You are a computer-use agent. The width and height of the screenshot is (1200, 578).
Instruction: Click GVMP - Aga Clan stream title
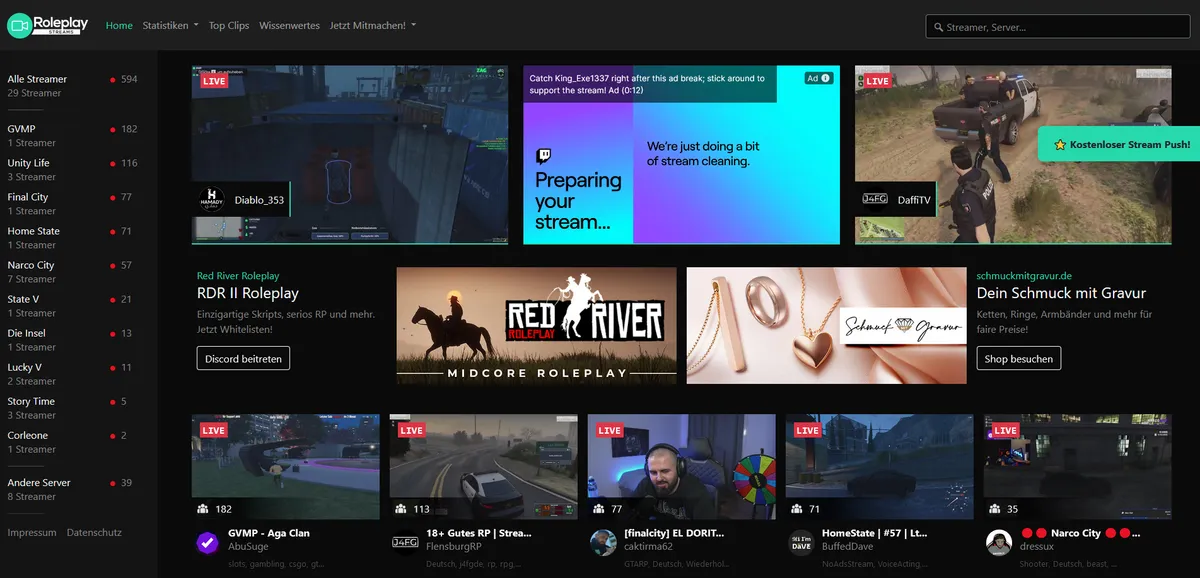(x=269, y=534)
